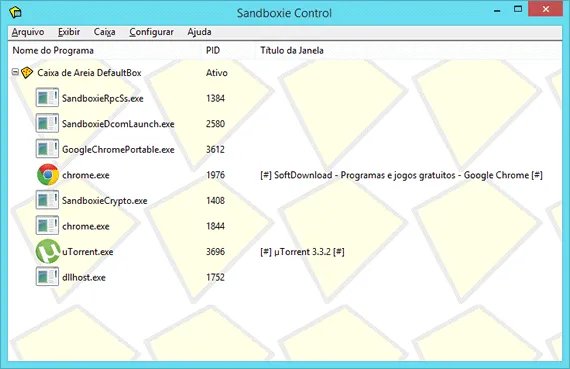The width and height of the screenshot is (570, 369).
Task: Select SandboxieRpcSs.exe process name
Action: pyautogui.click(x=103, y=99)
